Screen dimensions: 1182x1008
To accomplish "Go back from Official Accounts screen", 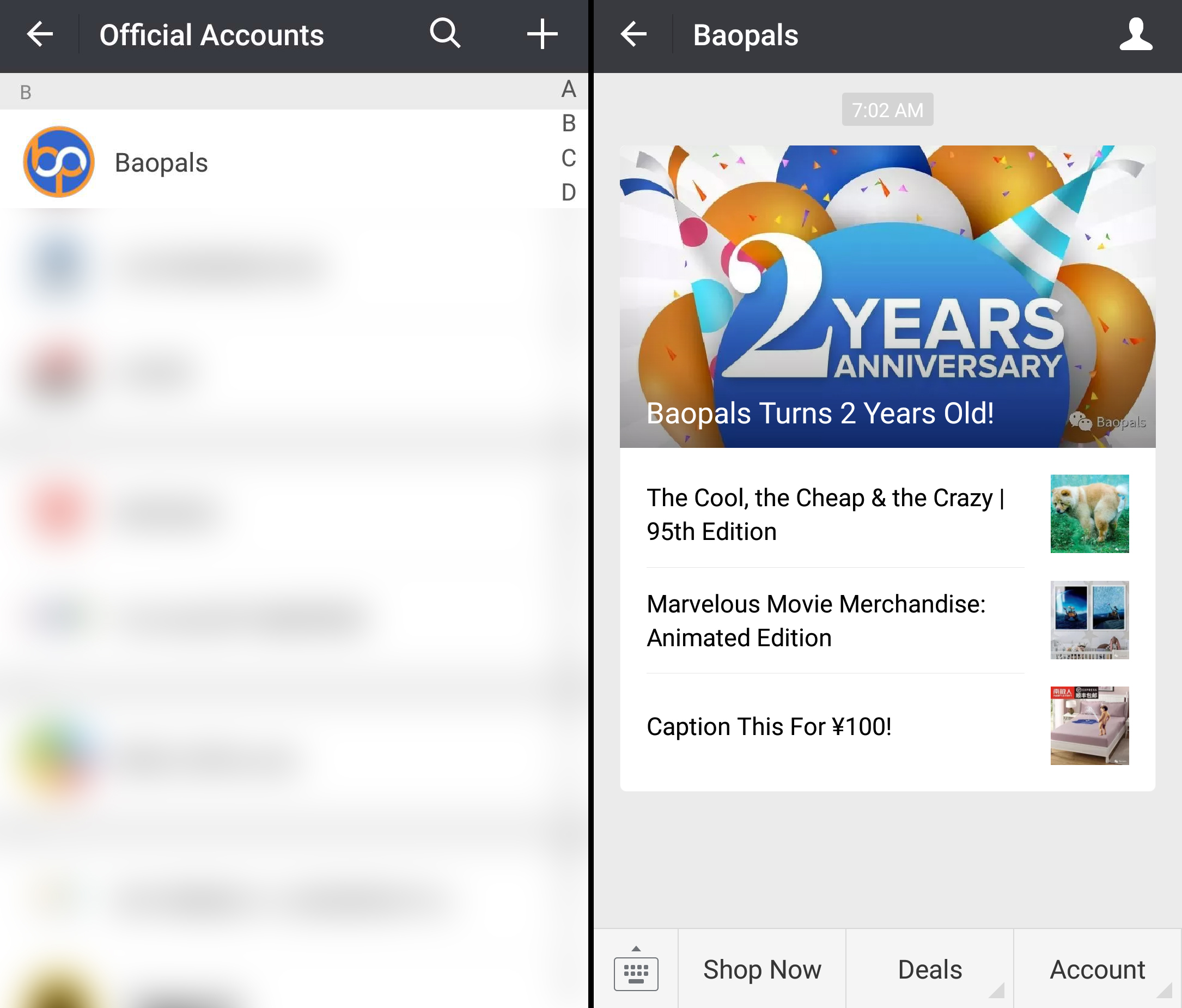I will (40, 35).
